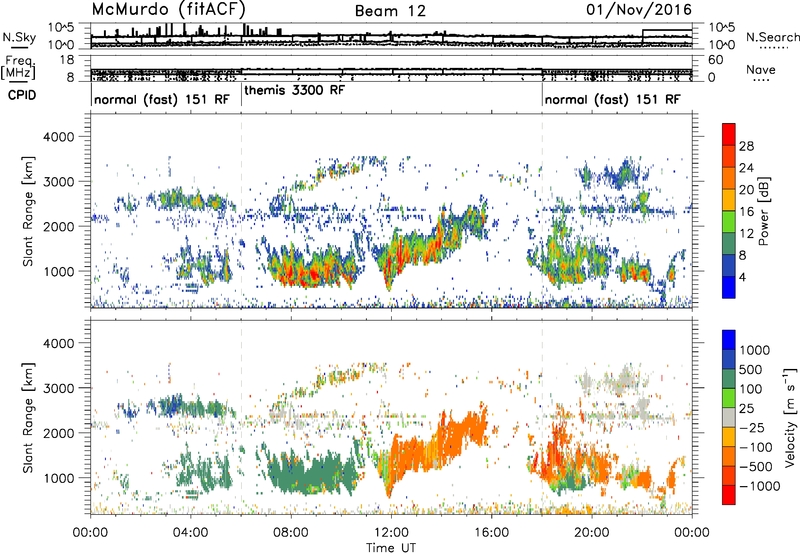This screenshot has width=800, height=554.
Task: Click the 'Slant Range [km]' label of the power panel
Action: (x=29, y=211)
